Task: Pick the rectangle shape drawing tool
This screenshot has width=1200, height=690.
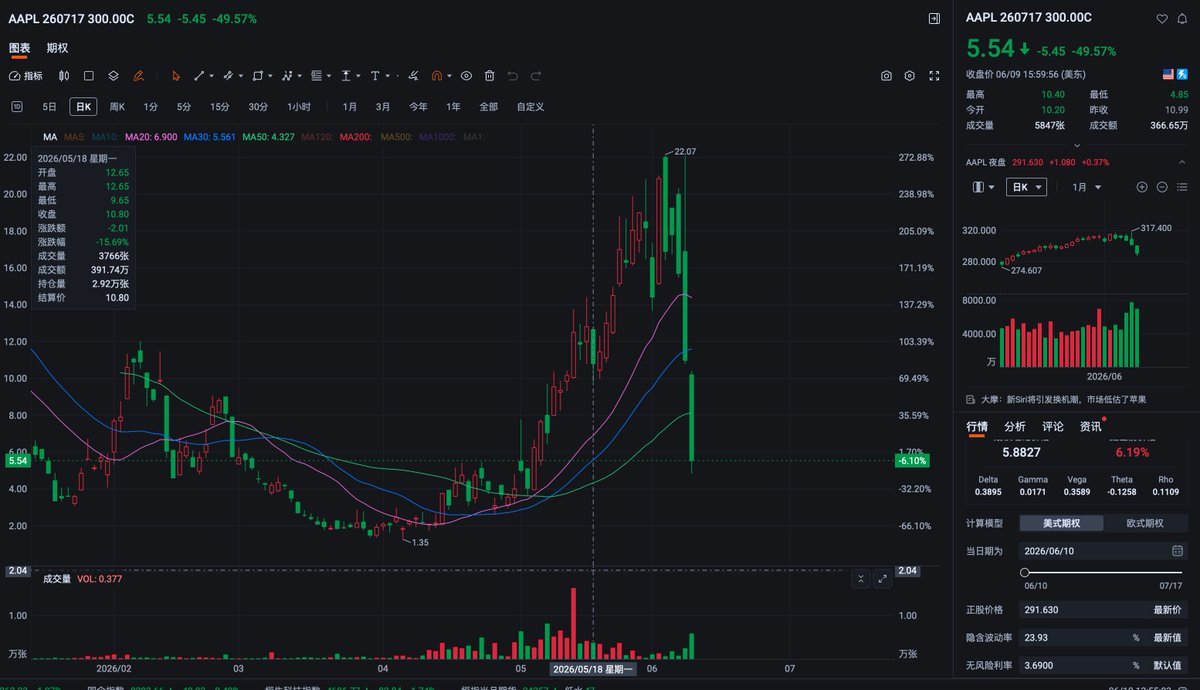Action: point(257,76)
